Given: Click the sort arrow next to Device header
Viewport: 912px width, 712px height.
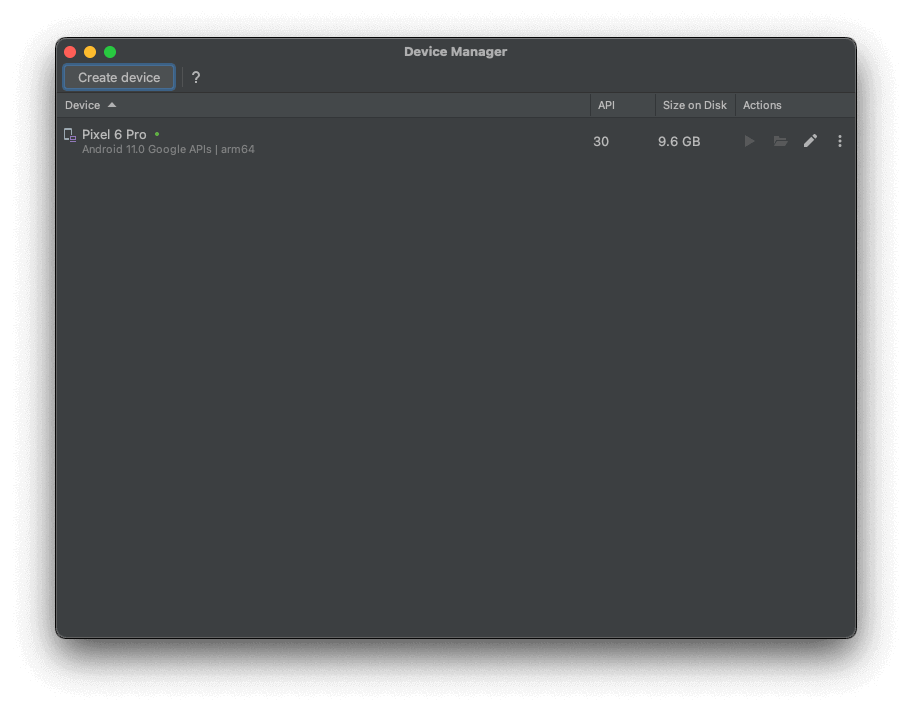Looking at the screenshot, I should tap(110, 105).
